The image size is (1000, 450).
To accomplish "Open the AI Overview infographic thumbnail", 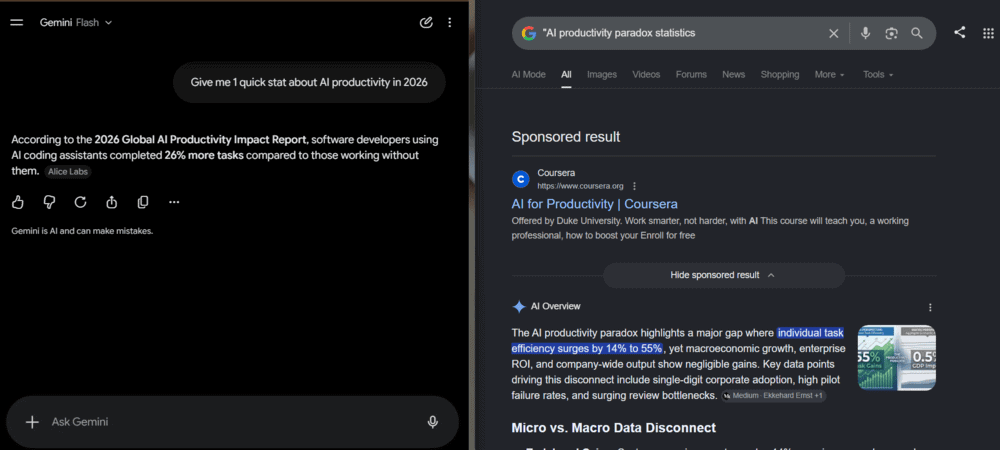I will 897,358.
